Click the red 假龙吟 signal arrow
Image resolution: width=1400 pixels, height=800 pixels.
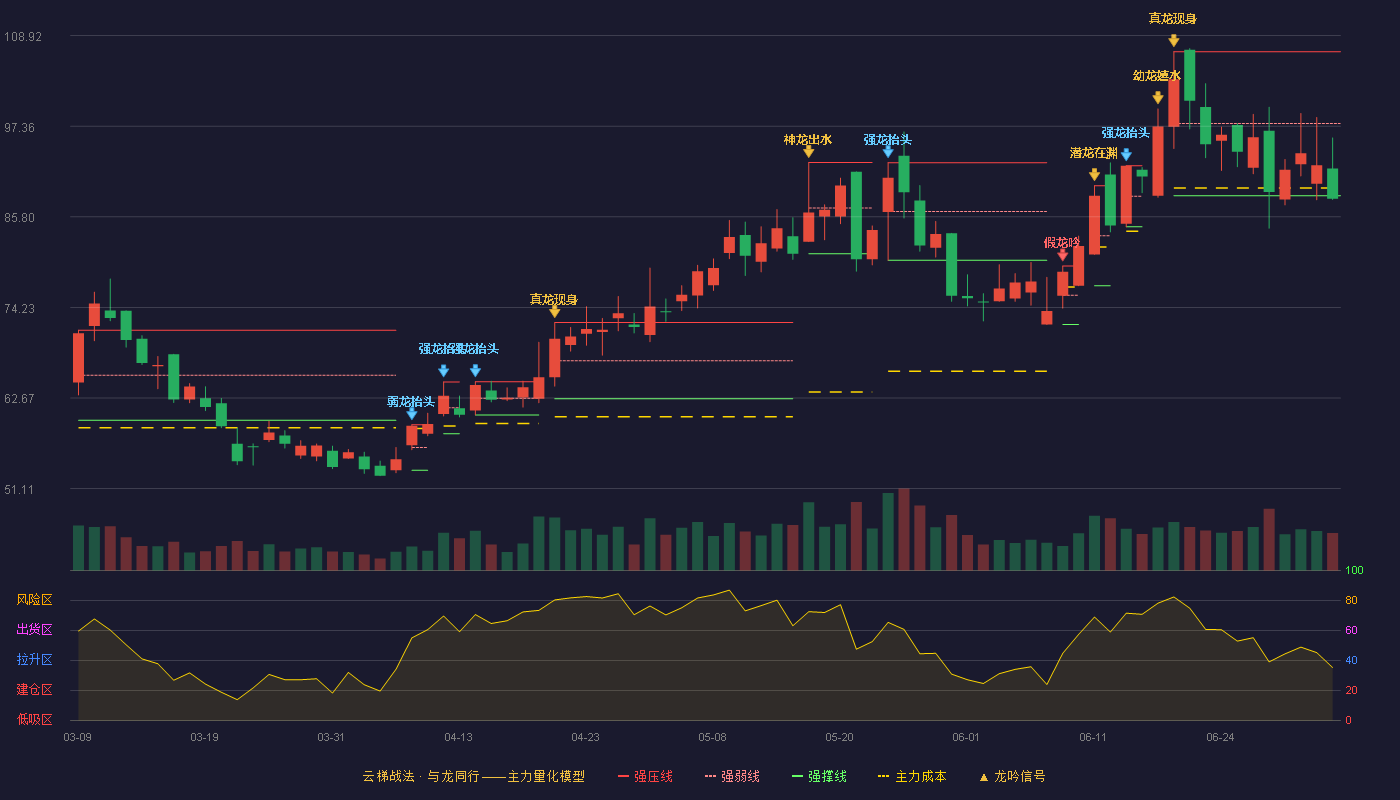[1062, 255]
